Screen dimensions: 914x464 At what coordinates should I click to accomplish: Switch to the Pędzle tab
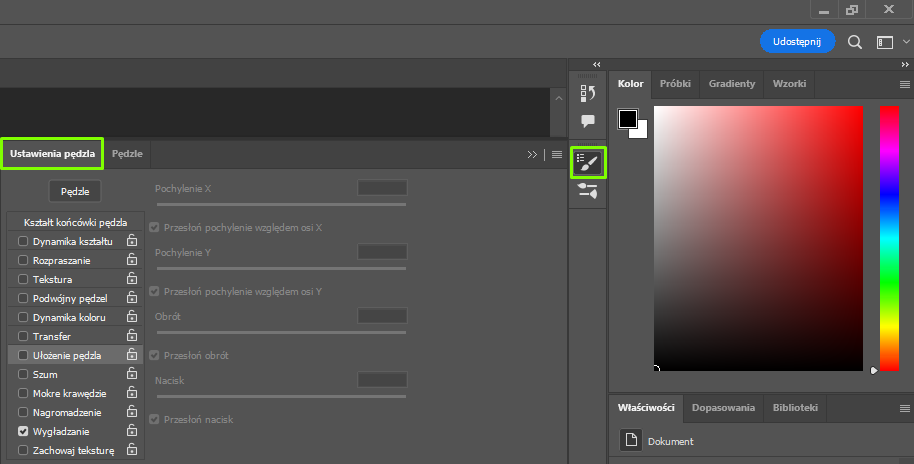click(x=127, y=154)
